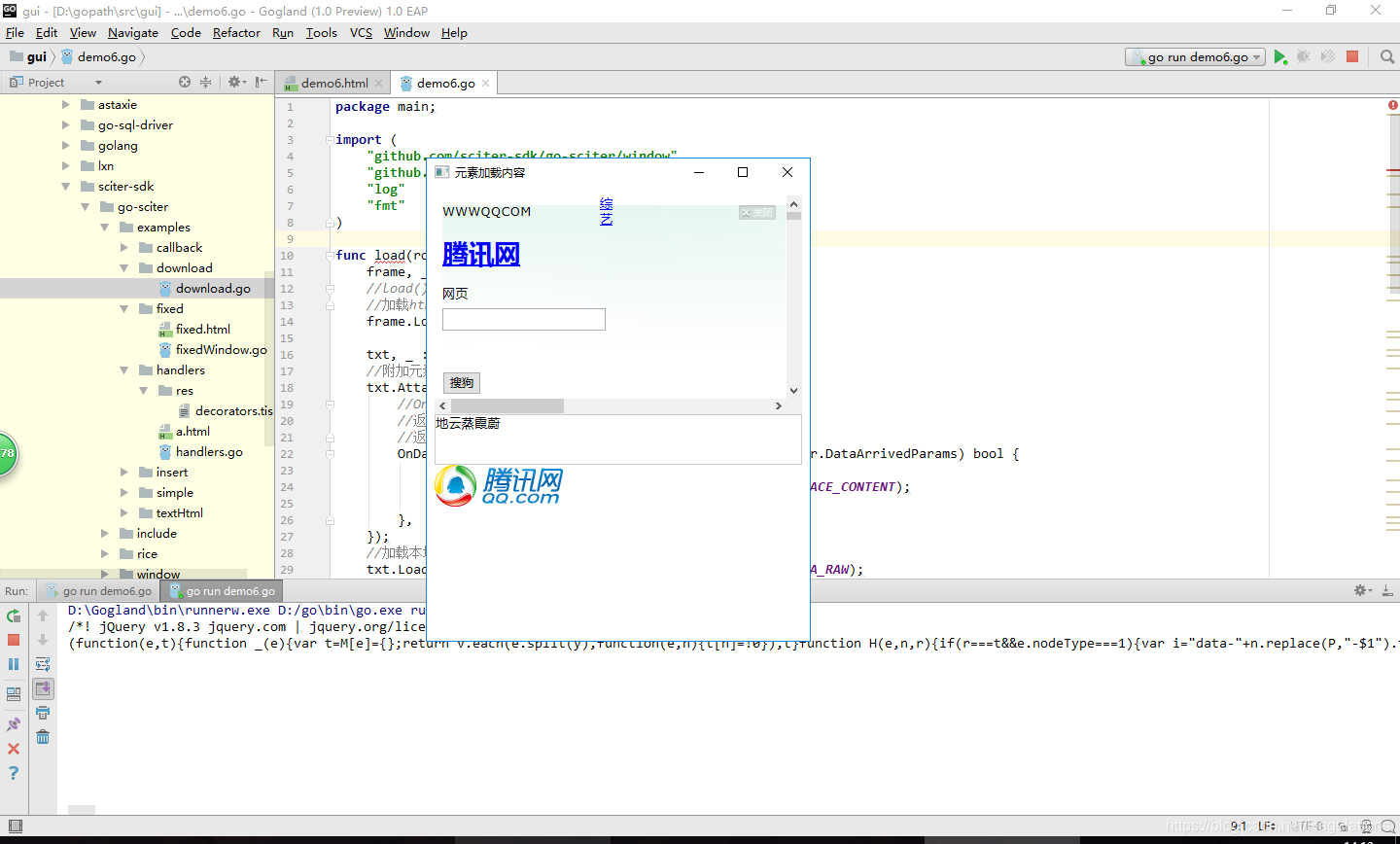Expand the callback folder
Viewport: 1400px width, 844px height.
tap(124, 248)
